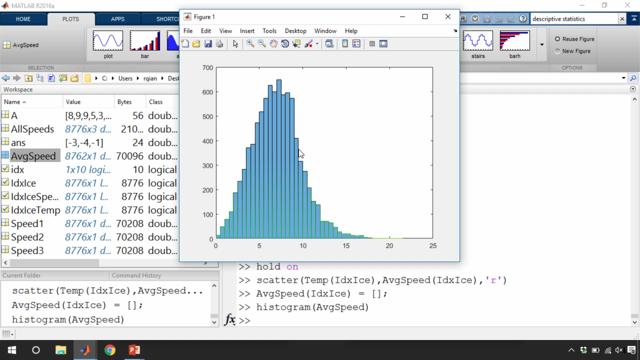Choose the bar chart plot thumbnail
The height and width of the screenshot is (360, 640).
pyautogui.click(x=145, y=44)
